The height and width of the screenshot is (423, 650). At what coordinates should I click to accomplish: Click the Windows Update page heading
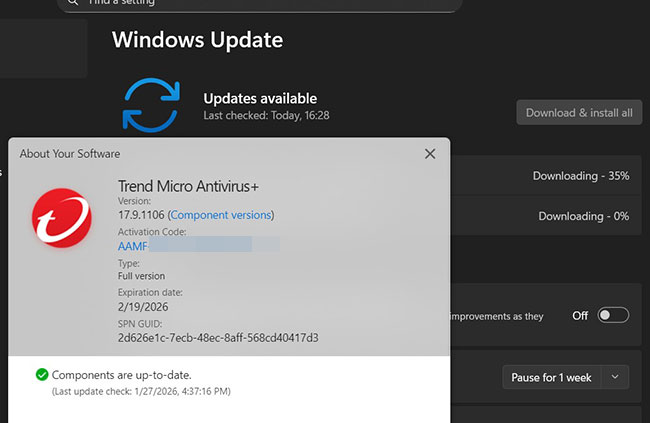click(197, 40)
